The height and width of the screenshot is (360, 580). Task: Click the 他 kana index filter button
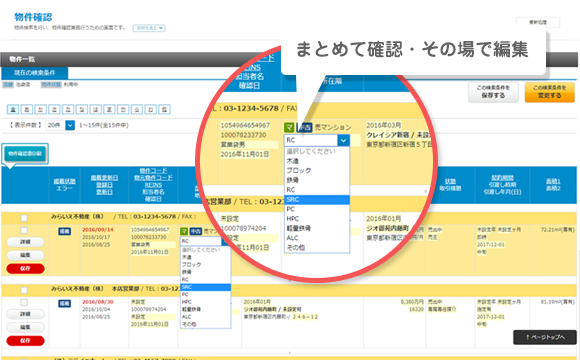[164, 110]
